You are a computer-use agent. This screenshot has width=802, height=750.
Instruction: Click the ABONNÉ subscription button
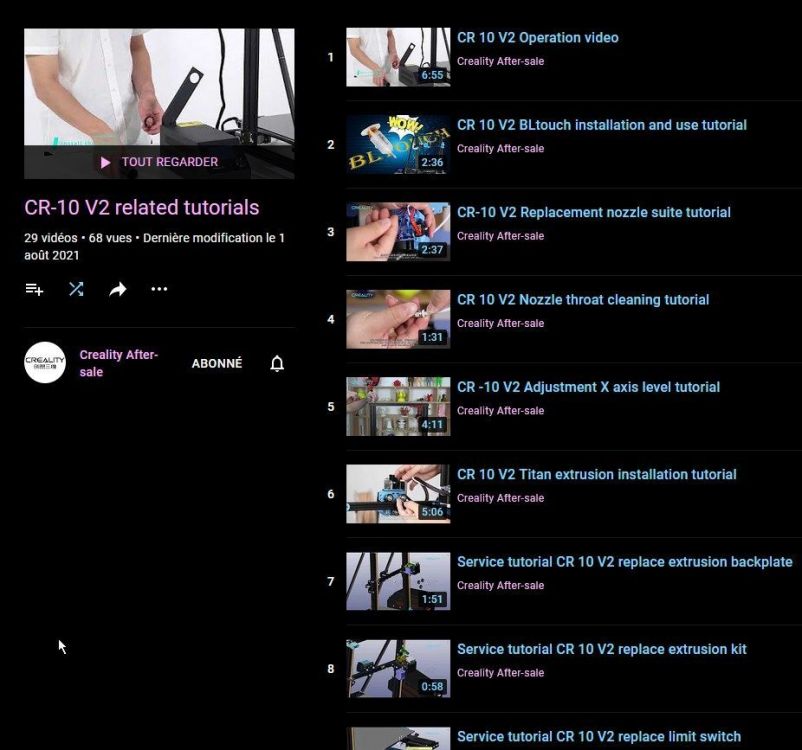click(217, 363)
